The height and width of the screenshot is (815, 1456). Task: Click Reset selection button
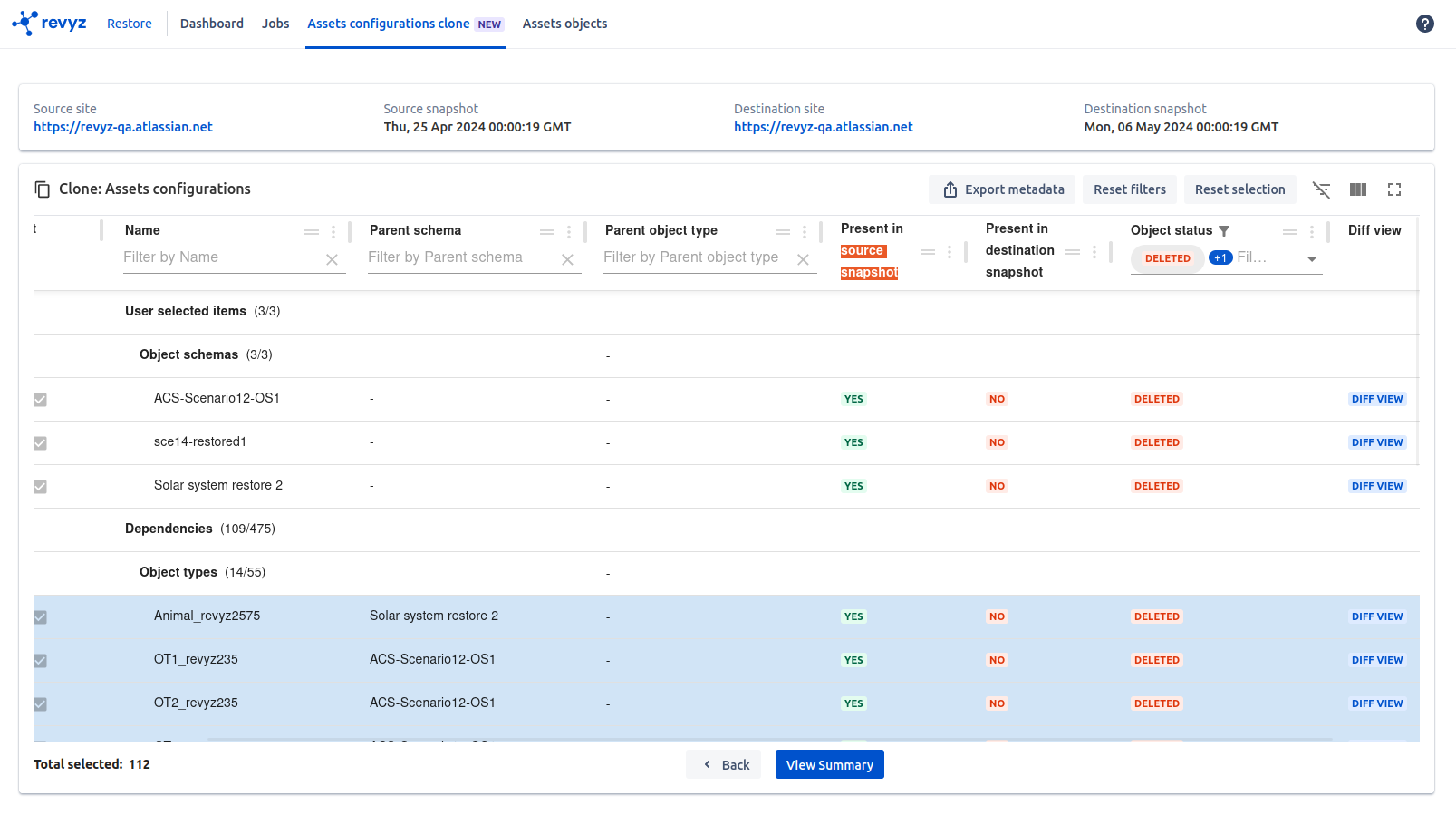1240,189
